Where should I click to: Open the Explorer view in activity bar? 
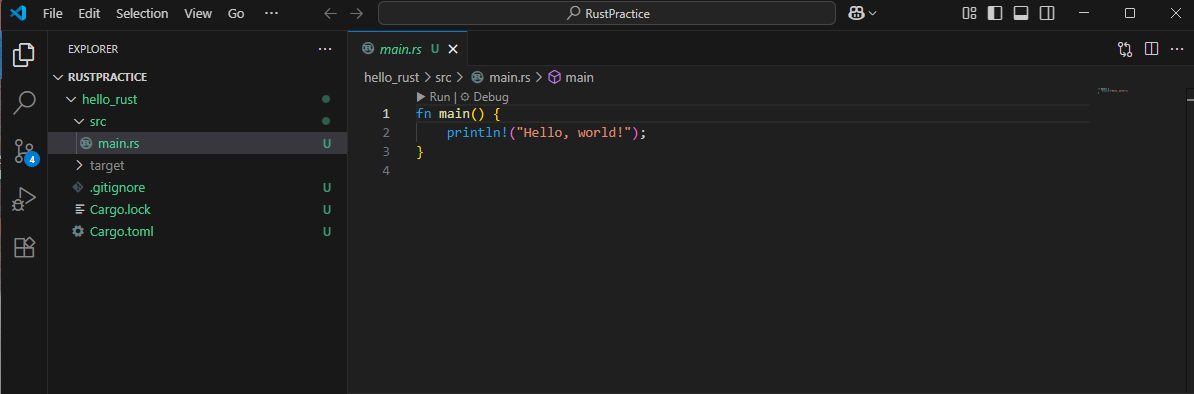click(x=24, y=54)
